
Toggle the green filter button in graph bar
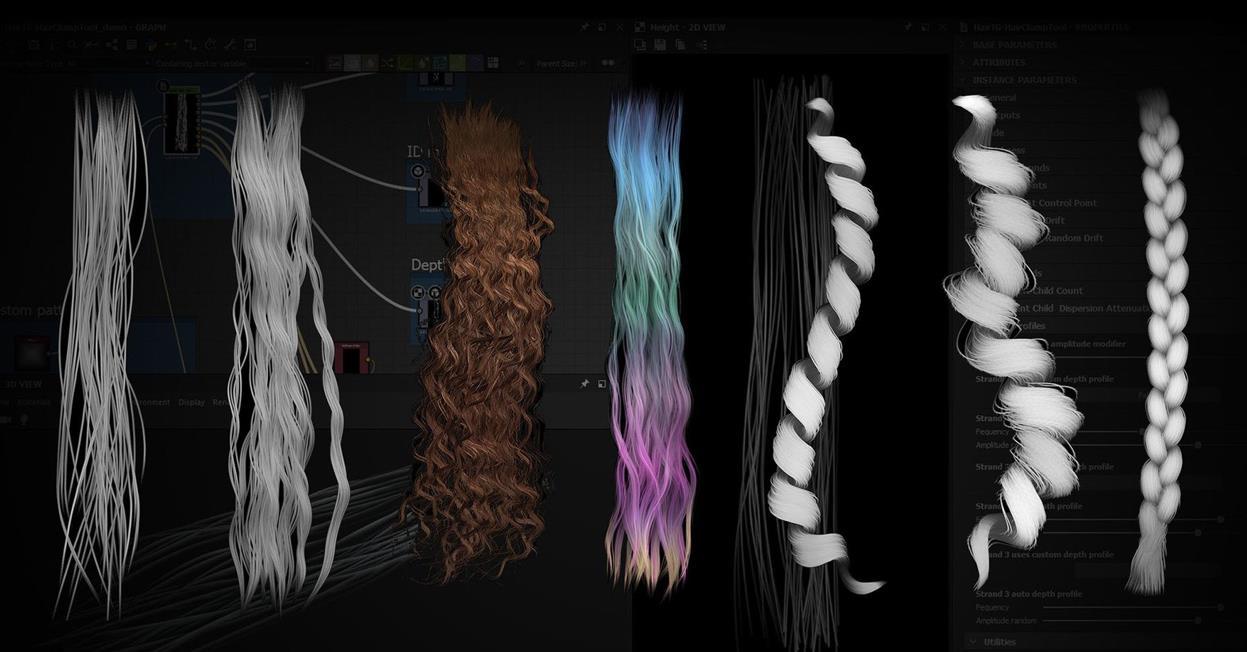pyautogui.click(x=407, y=63)
